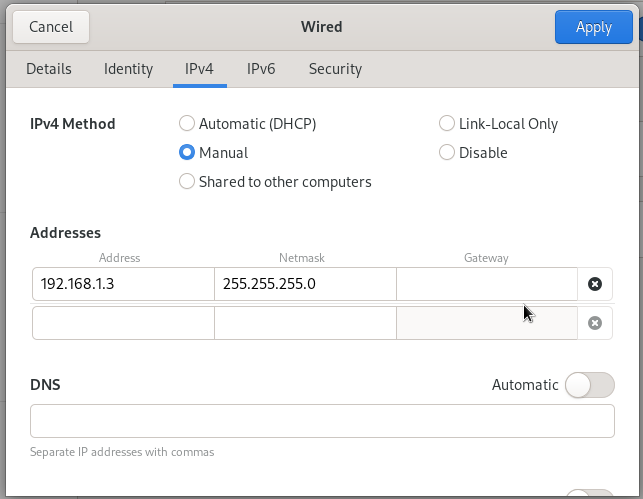This screenshot has width=643, height=499.
Task: Remove the 192.168.1.3 address row
Action: coord(595,284)
